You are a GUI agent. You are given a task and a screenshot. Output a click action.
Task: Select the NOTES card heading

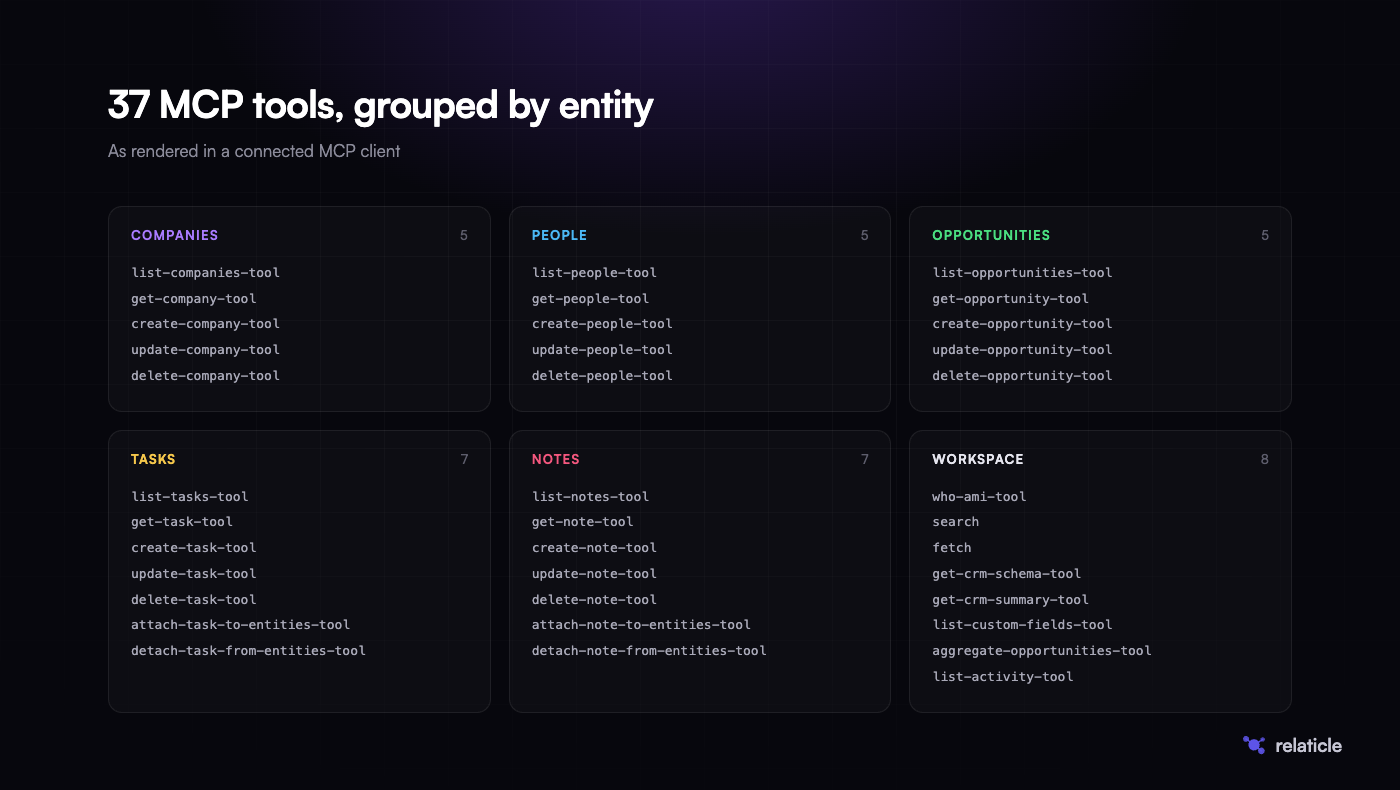[556, 460]
